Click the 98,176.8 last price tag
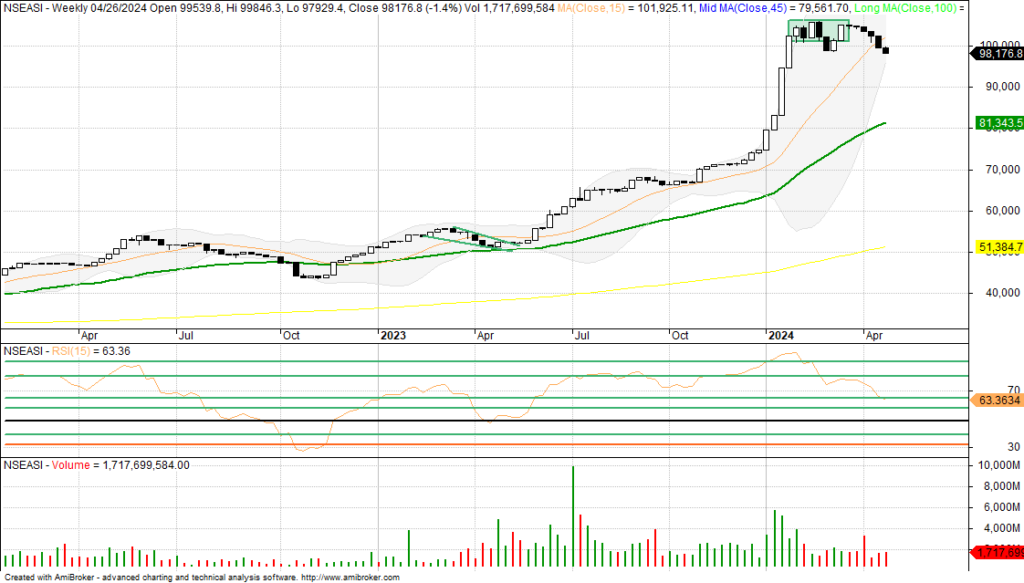This screenshot has height=583, width=1024. (996, 54)
